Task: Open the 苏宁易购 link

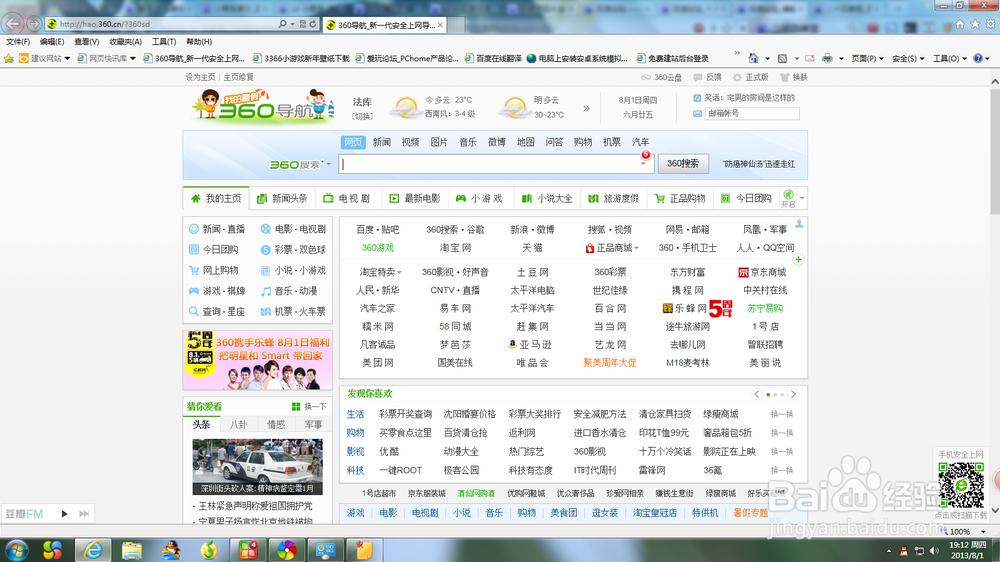Action: coord(765,308)
